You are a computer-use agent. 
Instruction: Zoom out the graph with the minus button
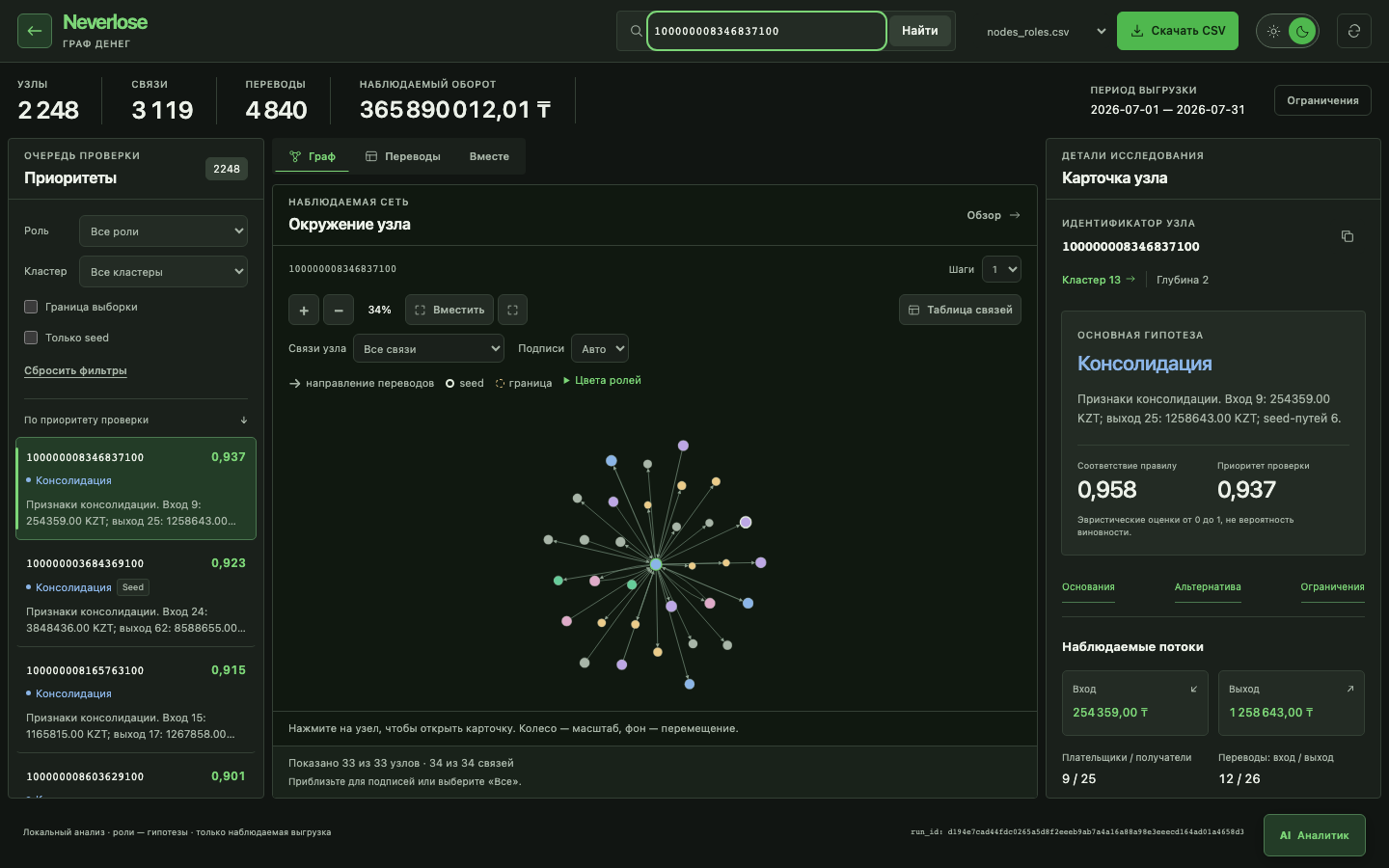tap(339, 310)
